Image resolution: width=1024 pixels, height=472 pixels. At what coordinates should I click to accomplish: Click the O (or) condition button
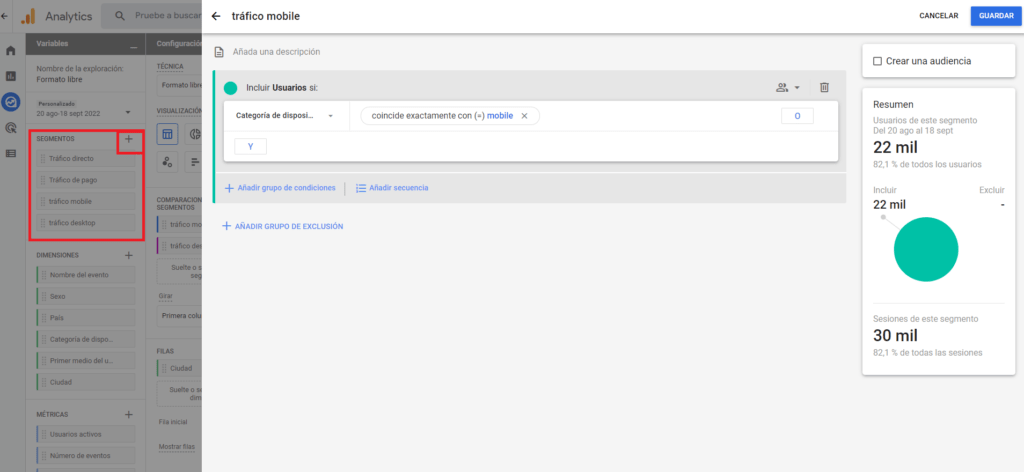point(797,116)
